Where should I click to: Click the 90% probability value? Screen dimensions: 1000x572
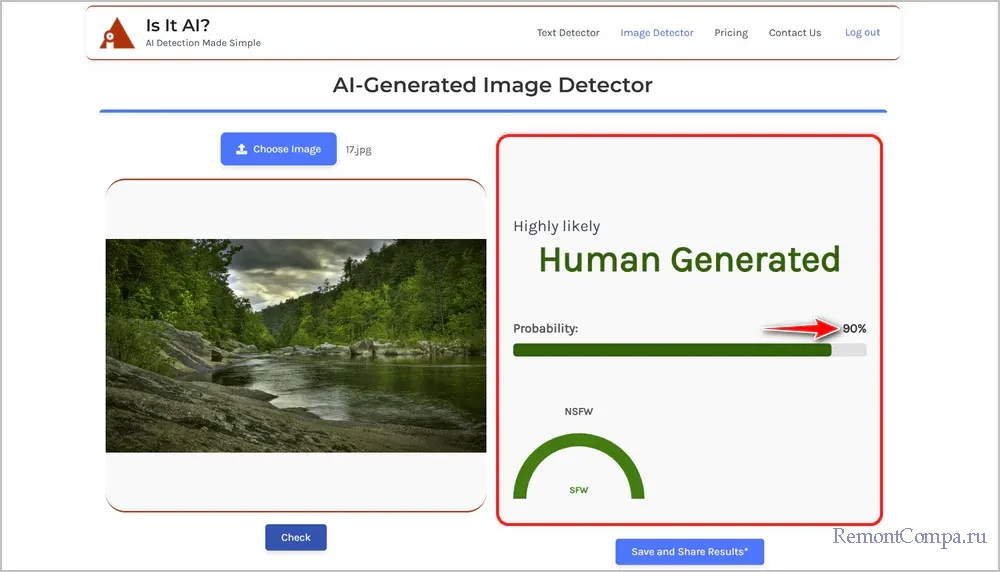click(854, 329)
